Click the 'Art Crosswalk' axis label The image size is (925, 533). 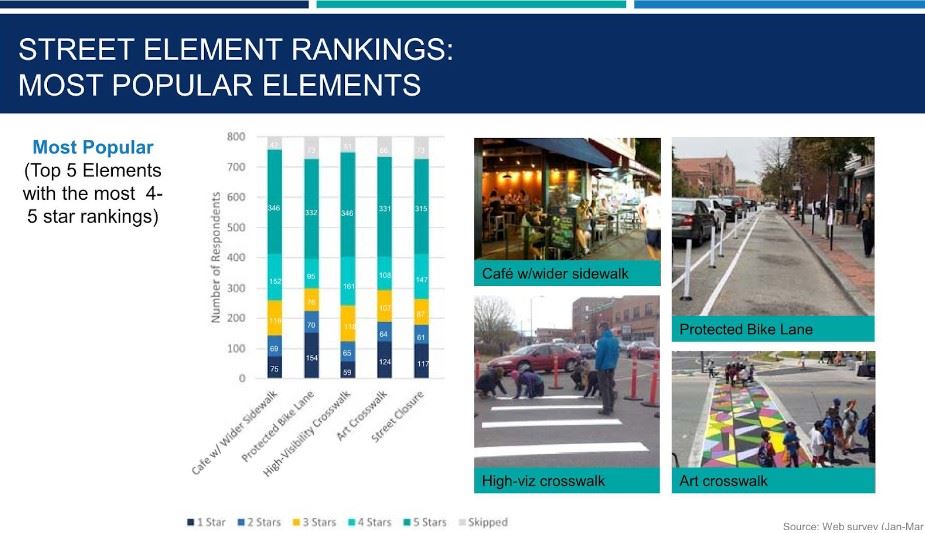[x=362, y=416]
